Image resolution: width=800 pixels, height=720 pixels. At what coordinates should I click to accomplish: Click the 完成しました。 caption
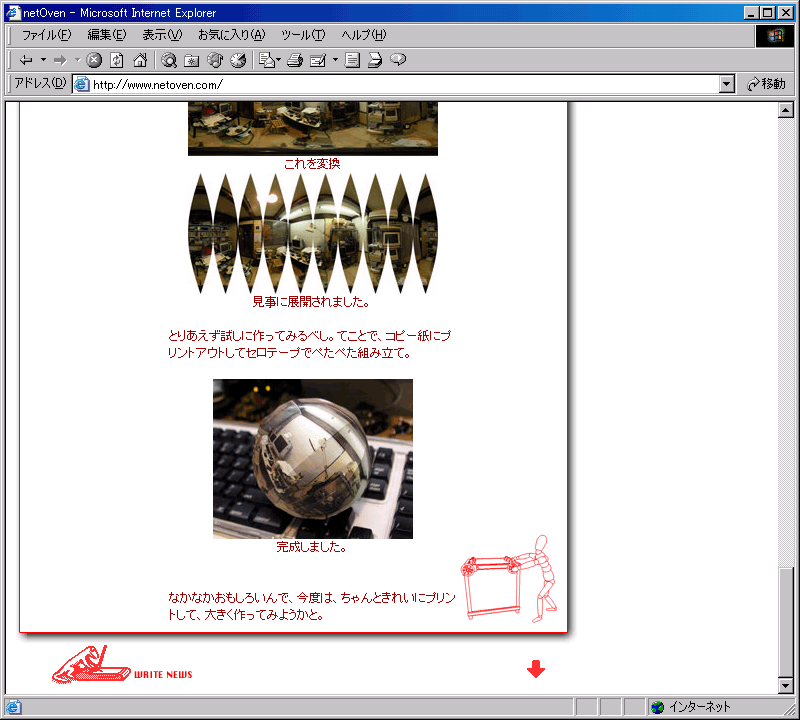pos(312,547)
